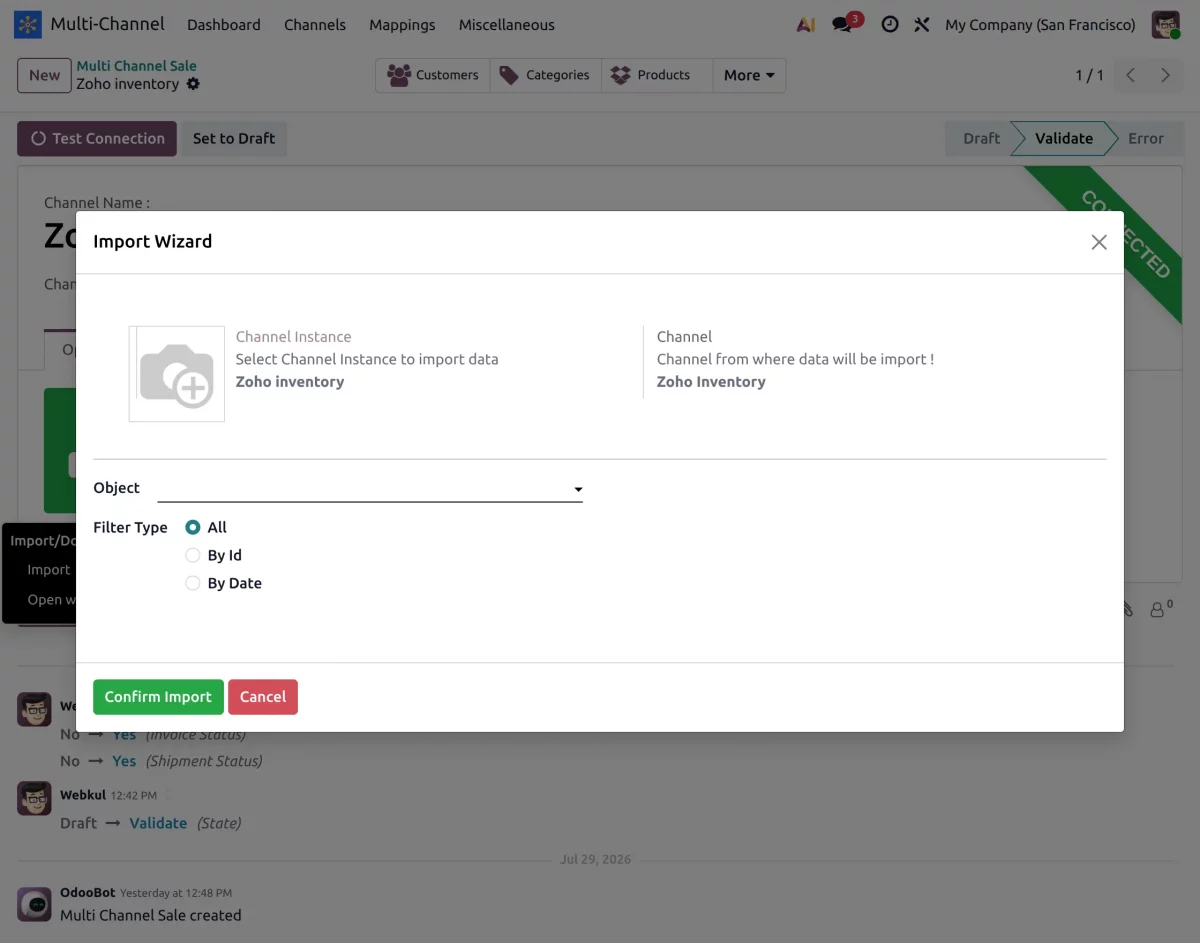Open the Mappings menu
This screenshot has width=1200, height=943.
(402, 25)
